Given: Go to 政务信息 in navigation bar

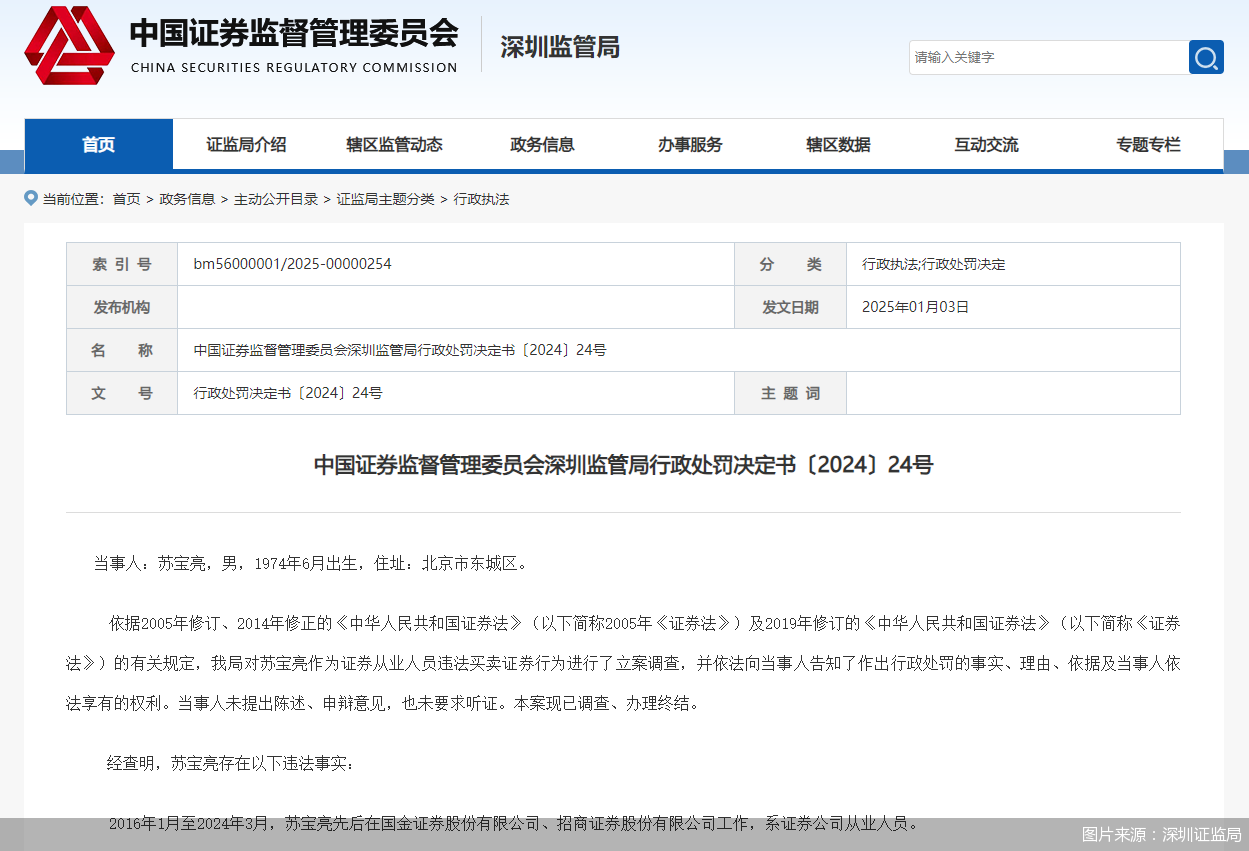Looking at the screenshot, I should point(542,145).
